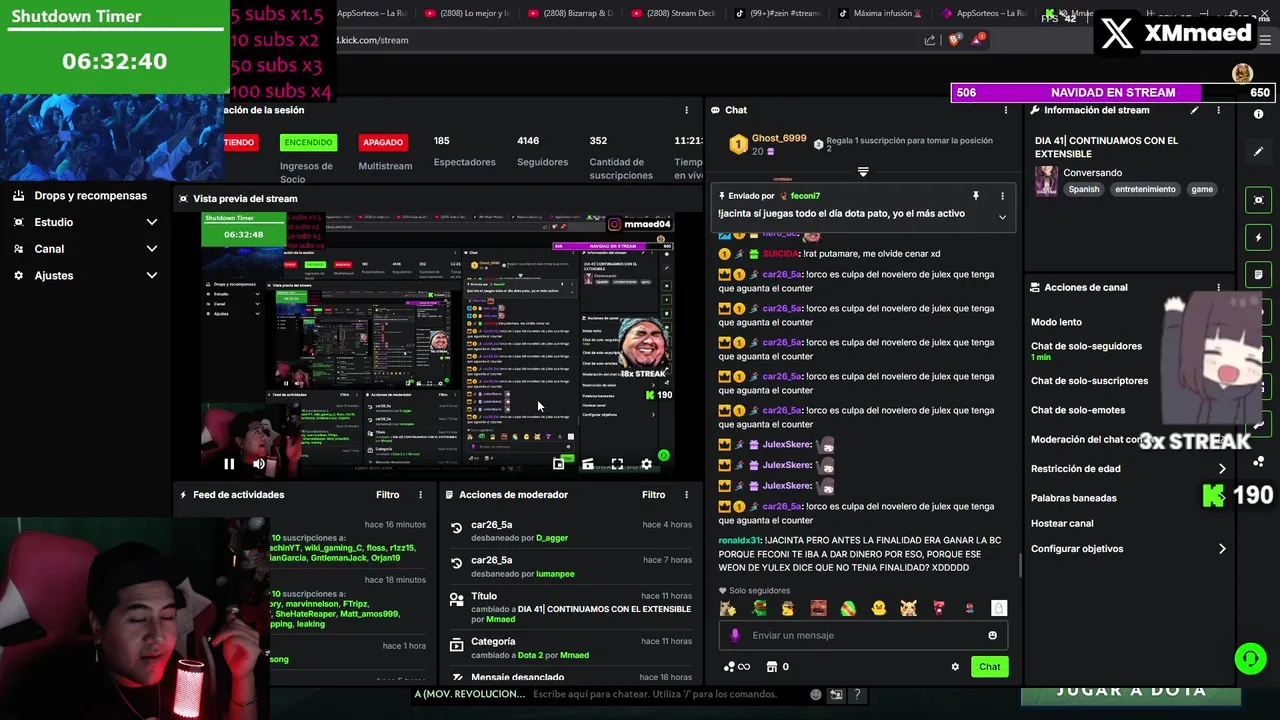
Task: Select the ENCENDIDO status badge
Action: [308, 142]
